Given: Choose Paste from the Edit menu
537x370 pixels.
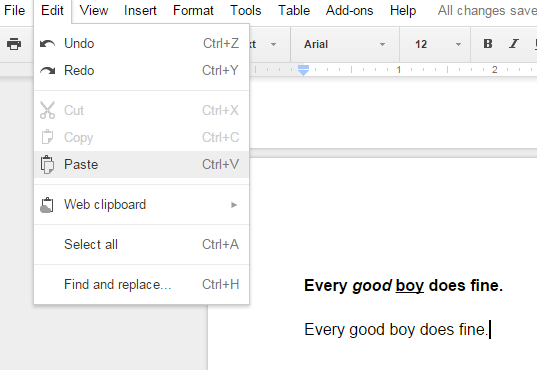Looking at the screenshot, I should pos(141,164).
